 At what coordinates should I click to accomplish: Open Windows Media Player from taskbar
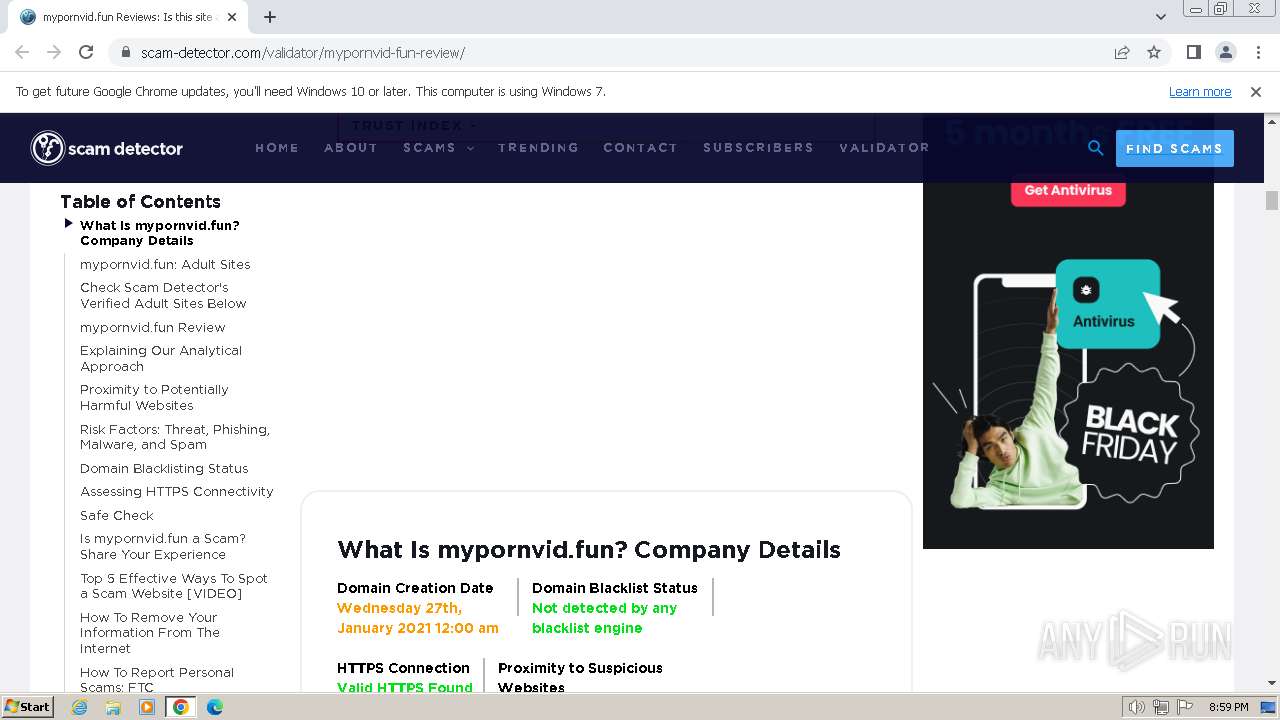pos(147,707)
